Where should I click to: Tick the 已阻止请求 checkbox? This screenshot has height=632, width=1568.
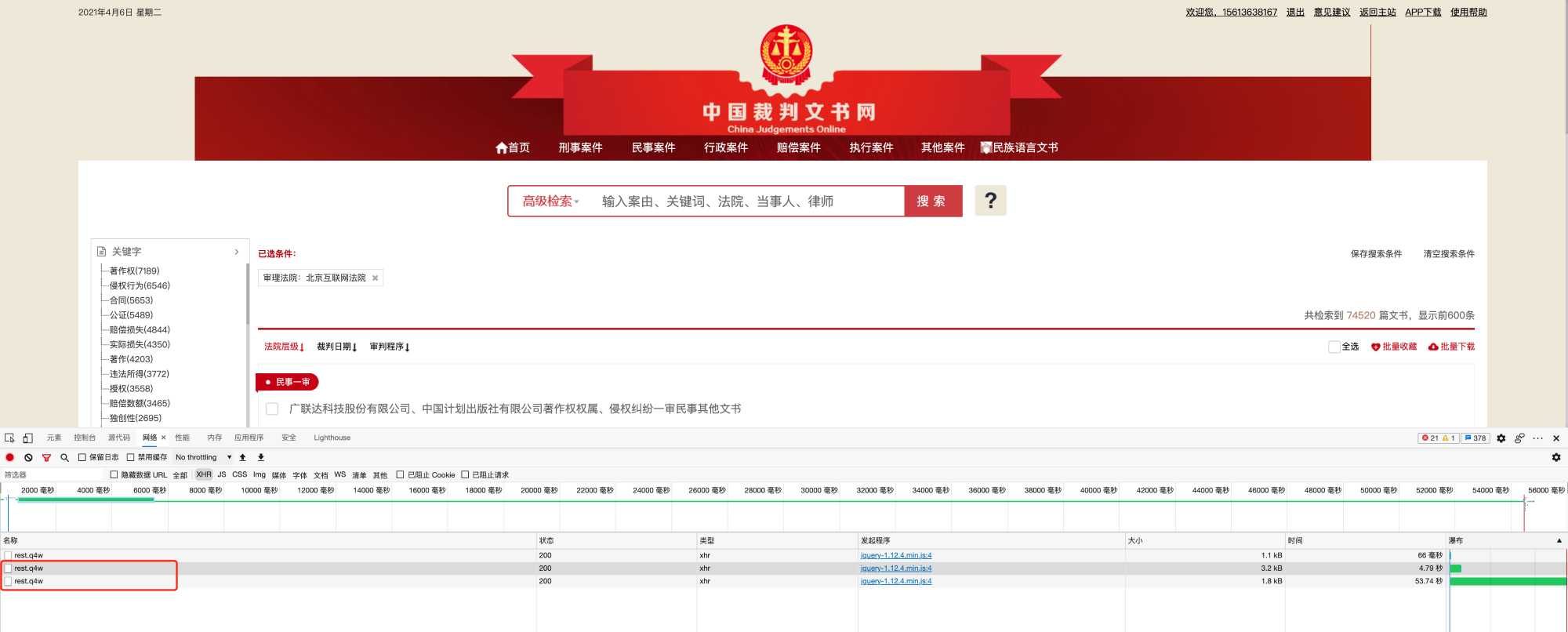pos(465,474)
